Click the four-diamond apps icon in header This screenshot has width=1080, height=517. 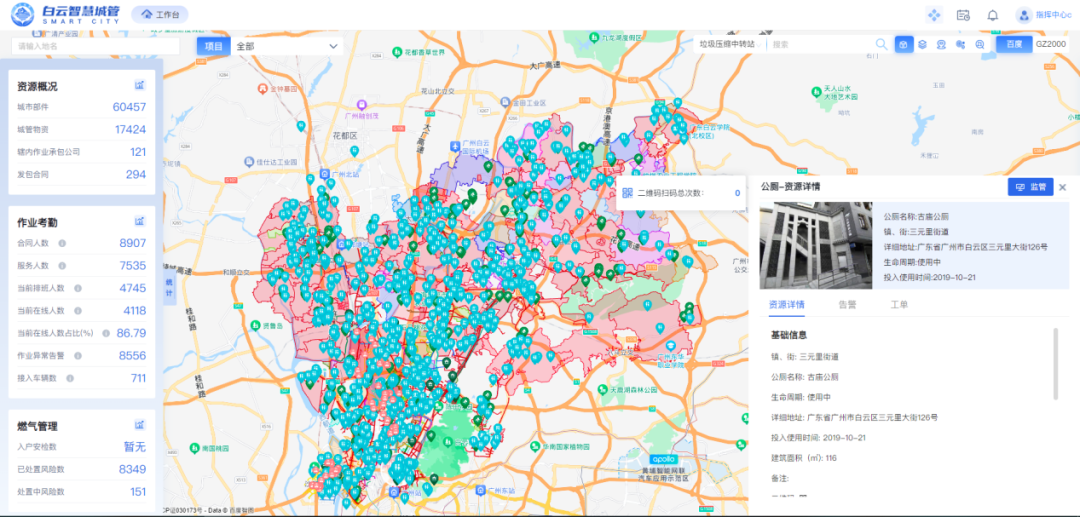[x=934, y=15]
